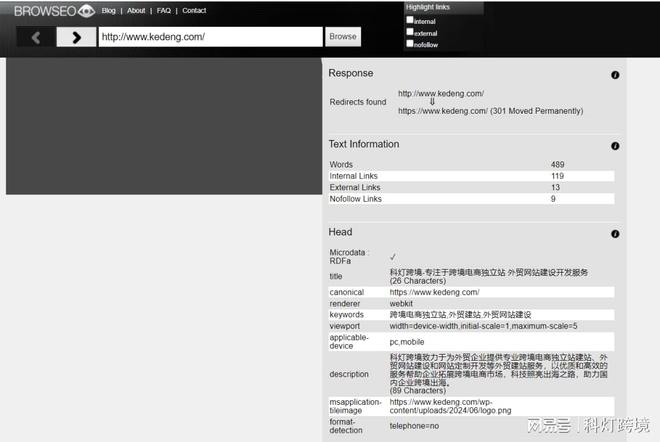Screen dimensions: 660x442
Task: Click the BROWSEO eye logo
Action: point(55,11)
